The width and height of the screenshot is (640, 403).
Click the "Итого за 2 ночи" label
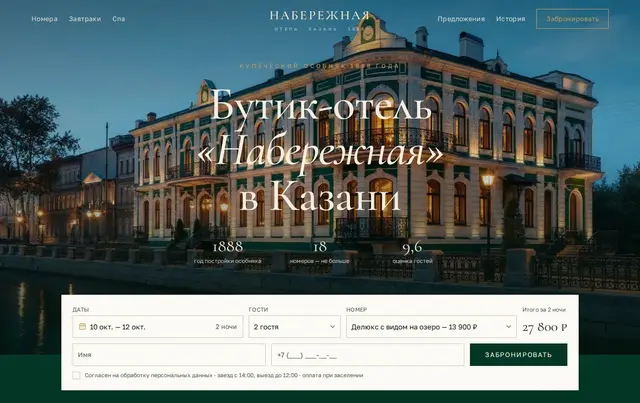click(x=544, y=309)
